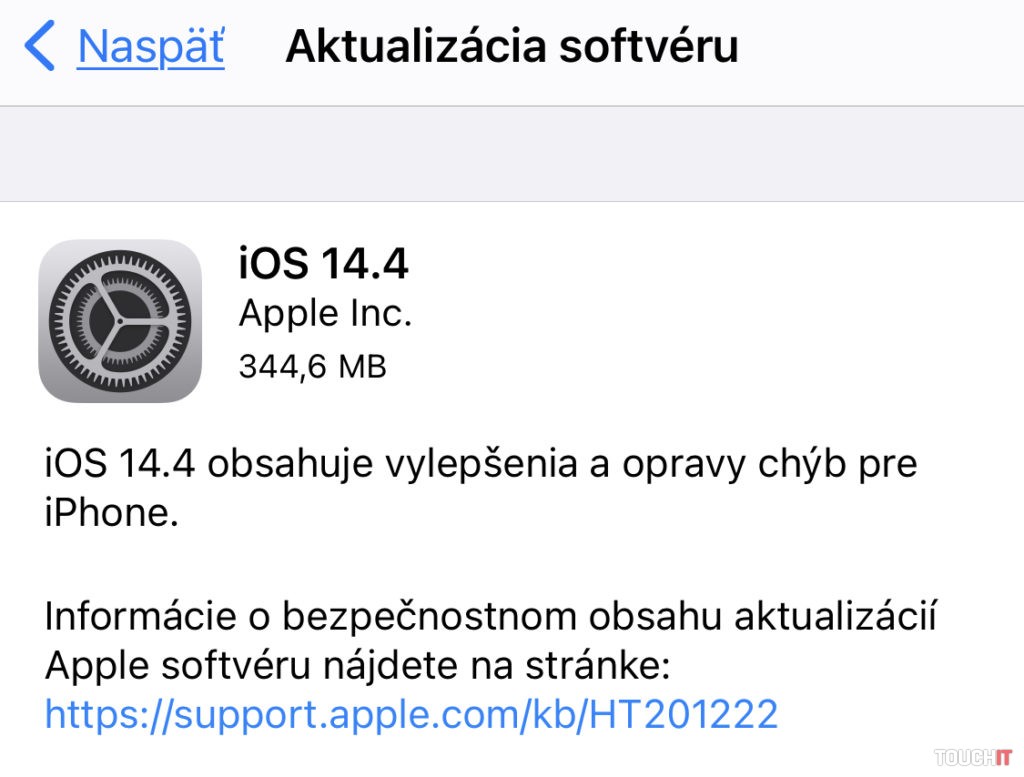Image resolution: width=1024 pixels, height=777 pixels.
Task: Click the 'Apple softvéru nájdete na stránke' line
Action: (x=358, y=666)
